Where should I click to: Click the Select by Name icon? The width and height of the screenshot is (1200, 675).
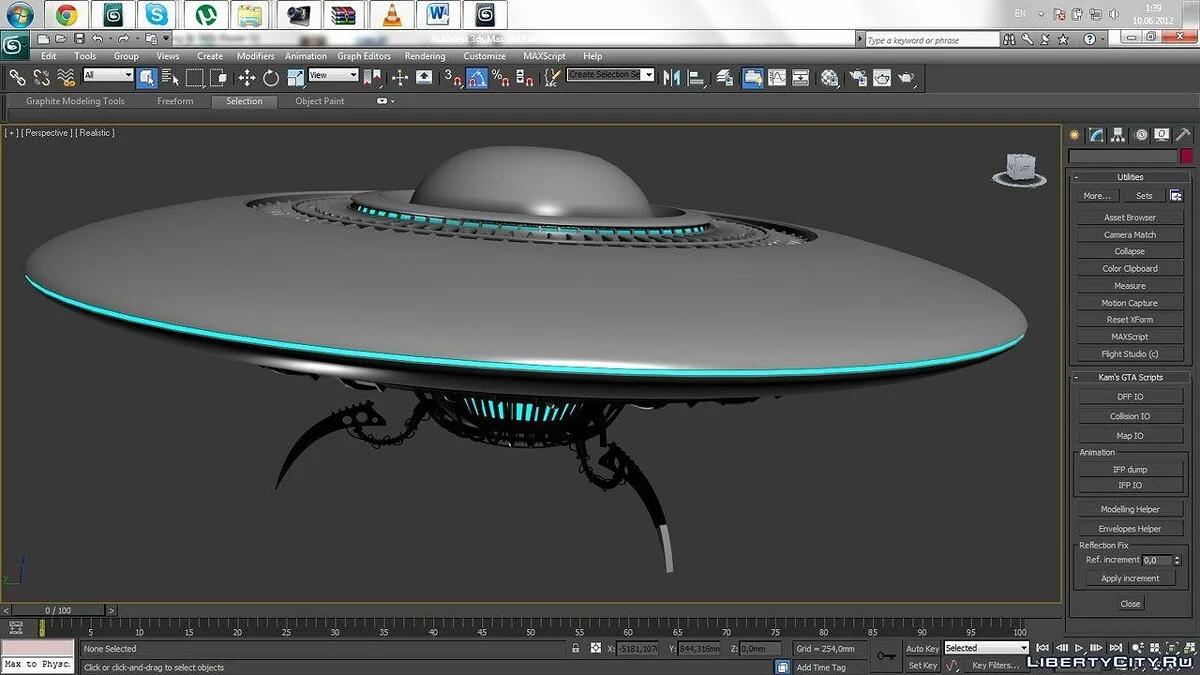(170, 77)
